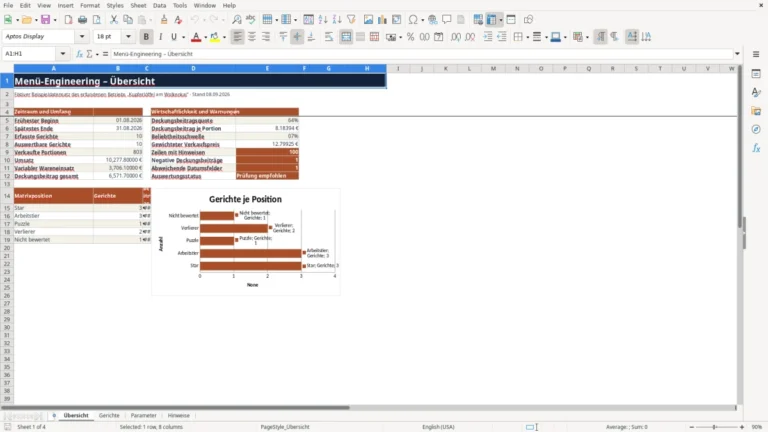The image size is (768, 432).
Task: Insert Hyperlink globe icon
Action: [432, 20]
